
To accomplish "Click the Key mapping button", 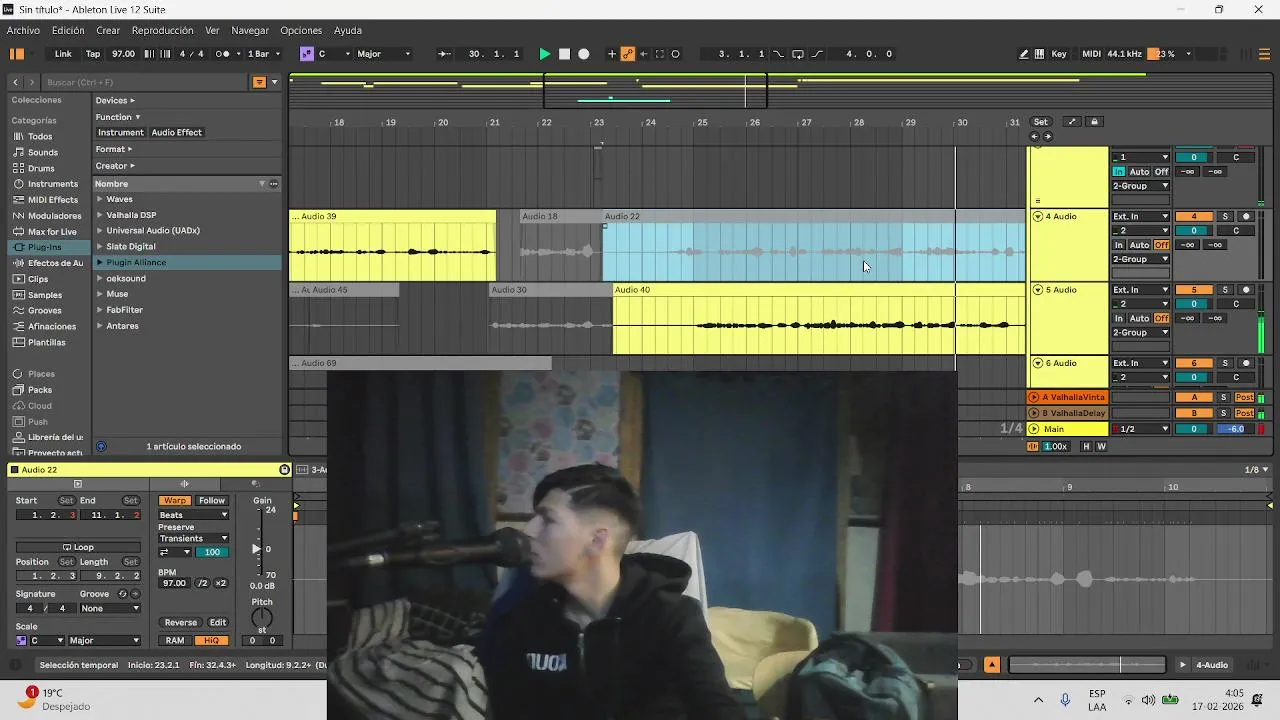I will coord(1059,54).
